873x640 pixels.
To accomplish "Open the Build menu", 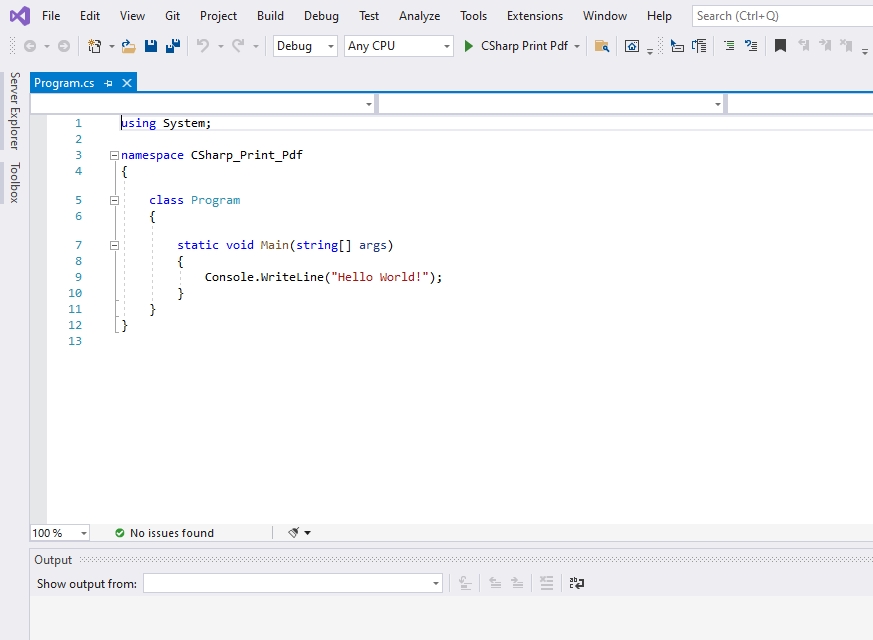I will pos(270,16).
